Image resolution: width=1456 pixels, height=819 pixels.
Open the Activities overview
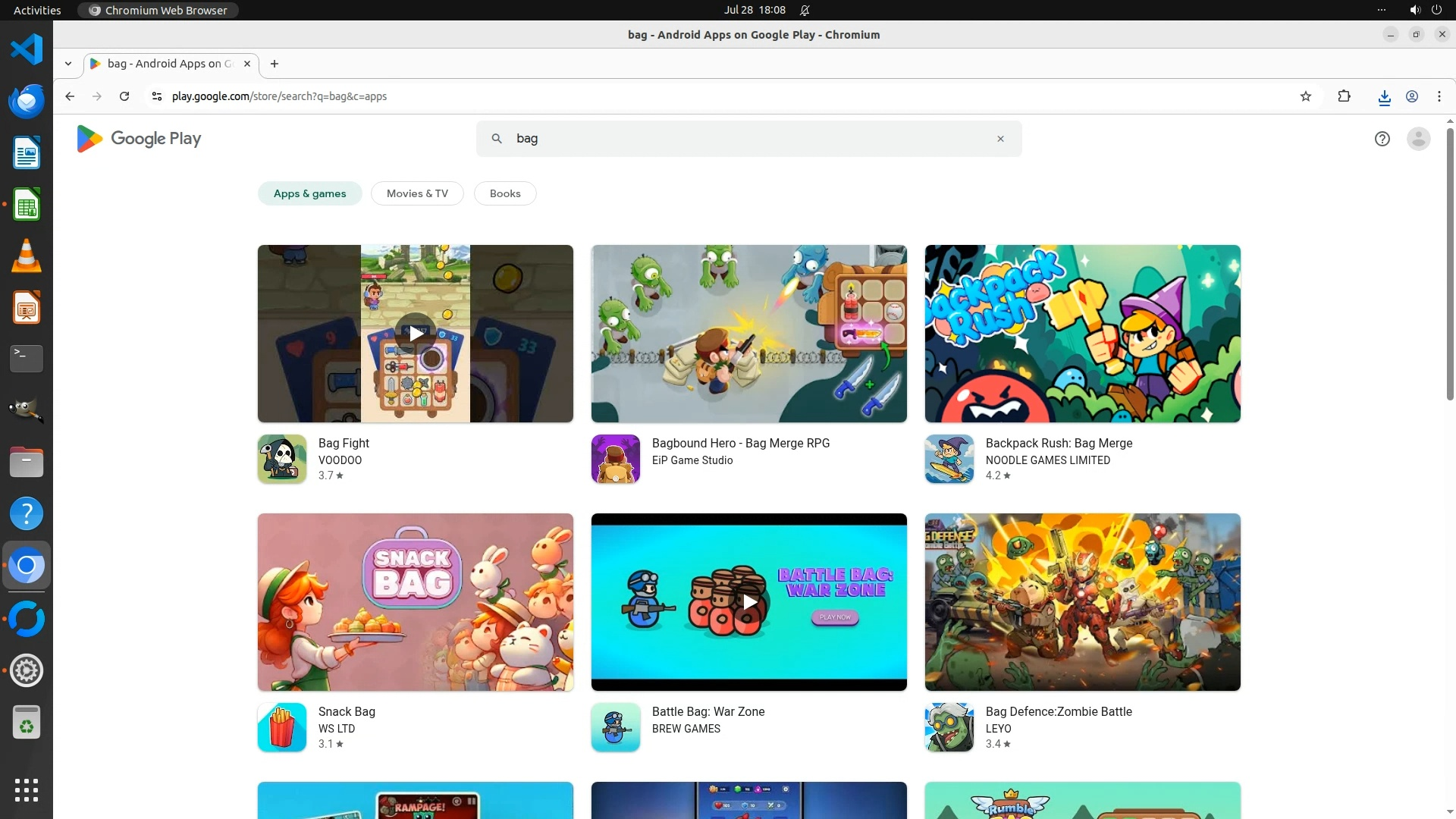click(37, 10)
